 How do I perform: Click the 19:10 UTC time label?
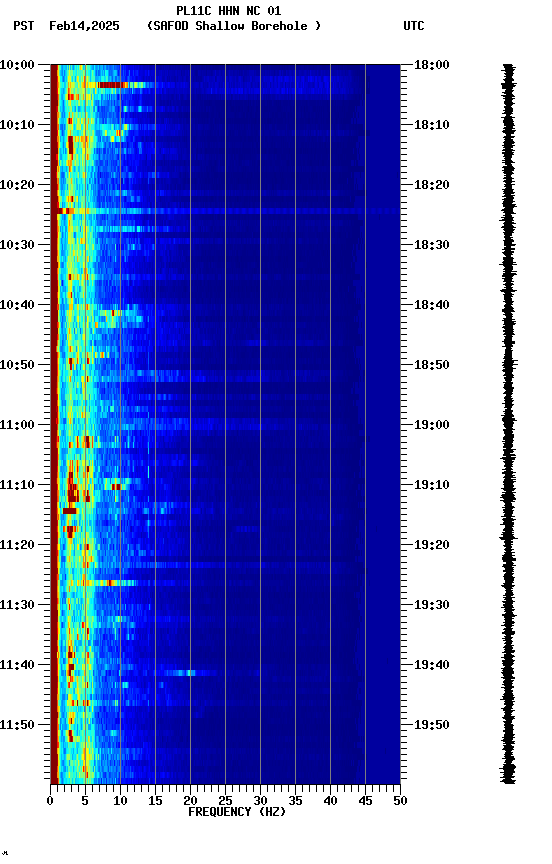(432, 485)
